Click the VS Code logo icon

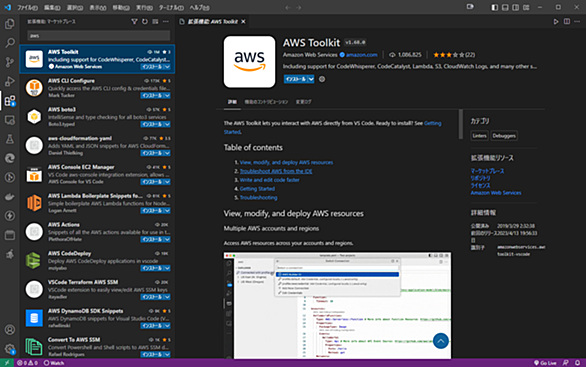coord(7,7)
